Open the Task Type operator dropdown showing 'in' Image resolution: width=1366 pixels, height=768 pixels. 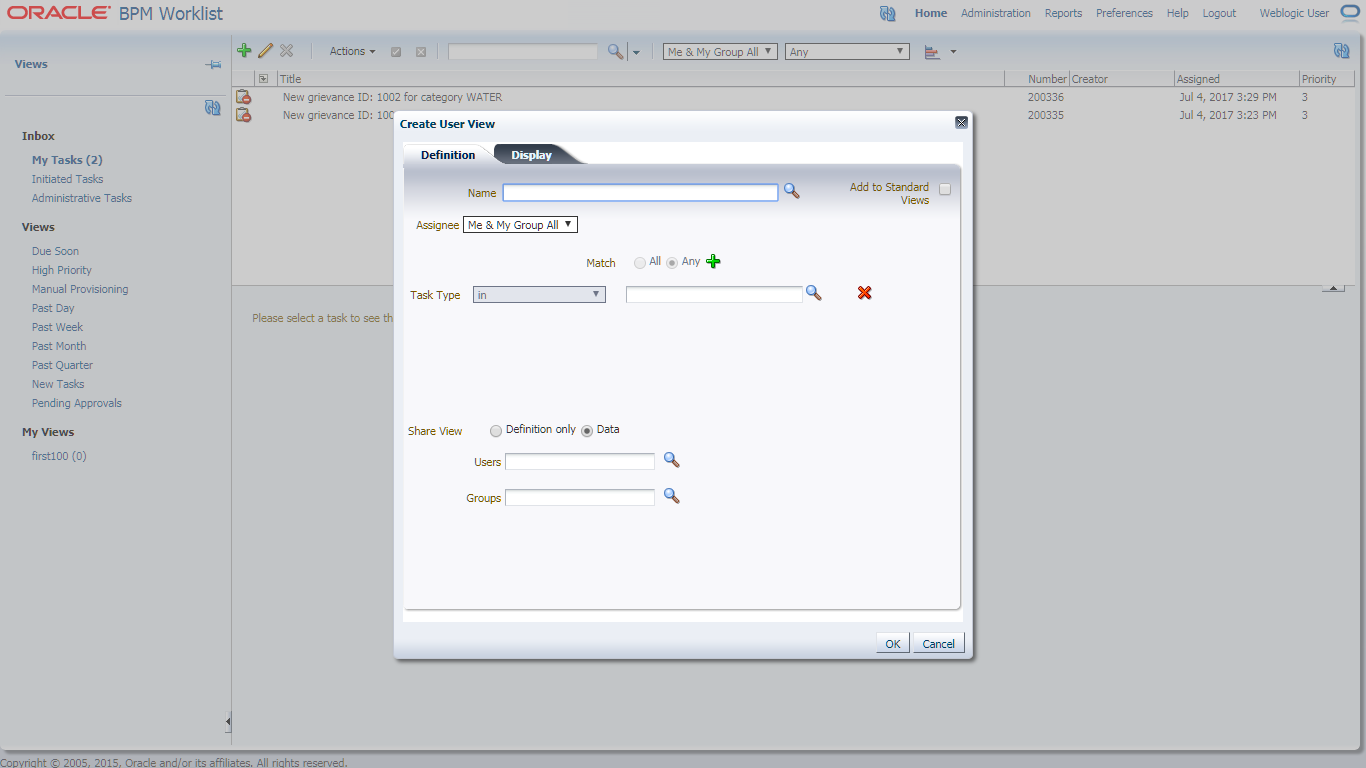pos(538,294)
